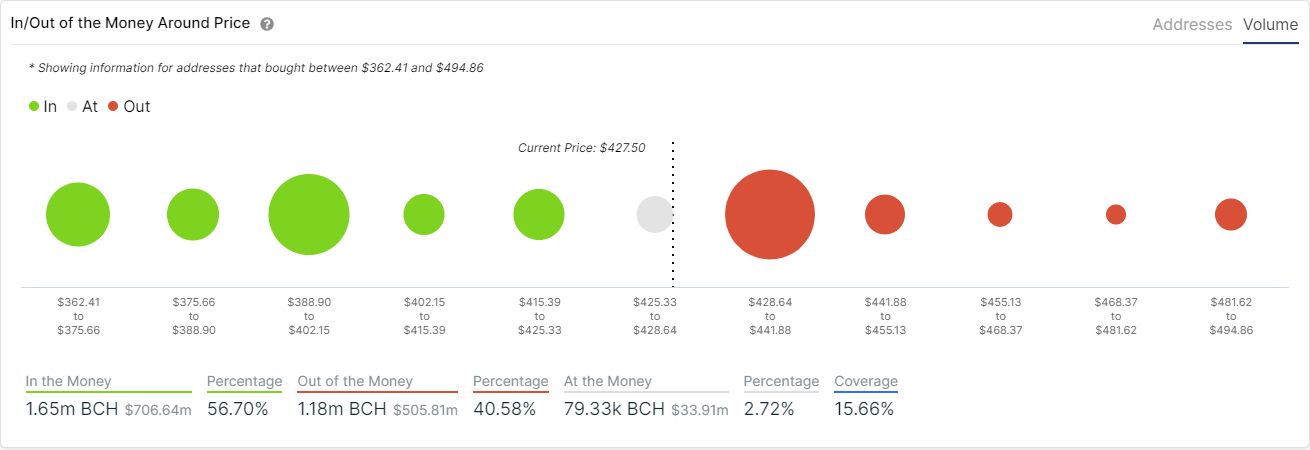Toggle the green In legend item
The image size is (1310, 450).
(43, 106)
